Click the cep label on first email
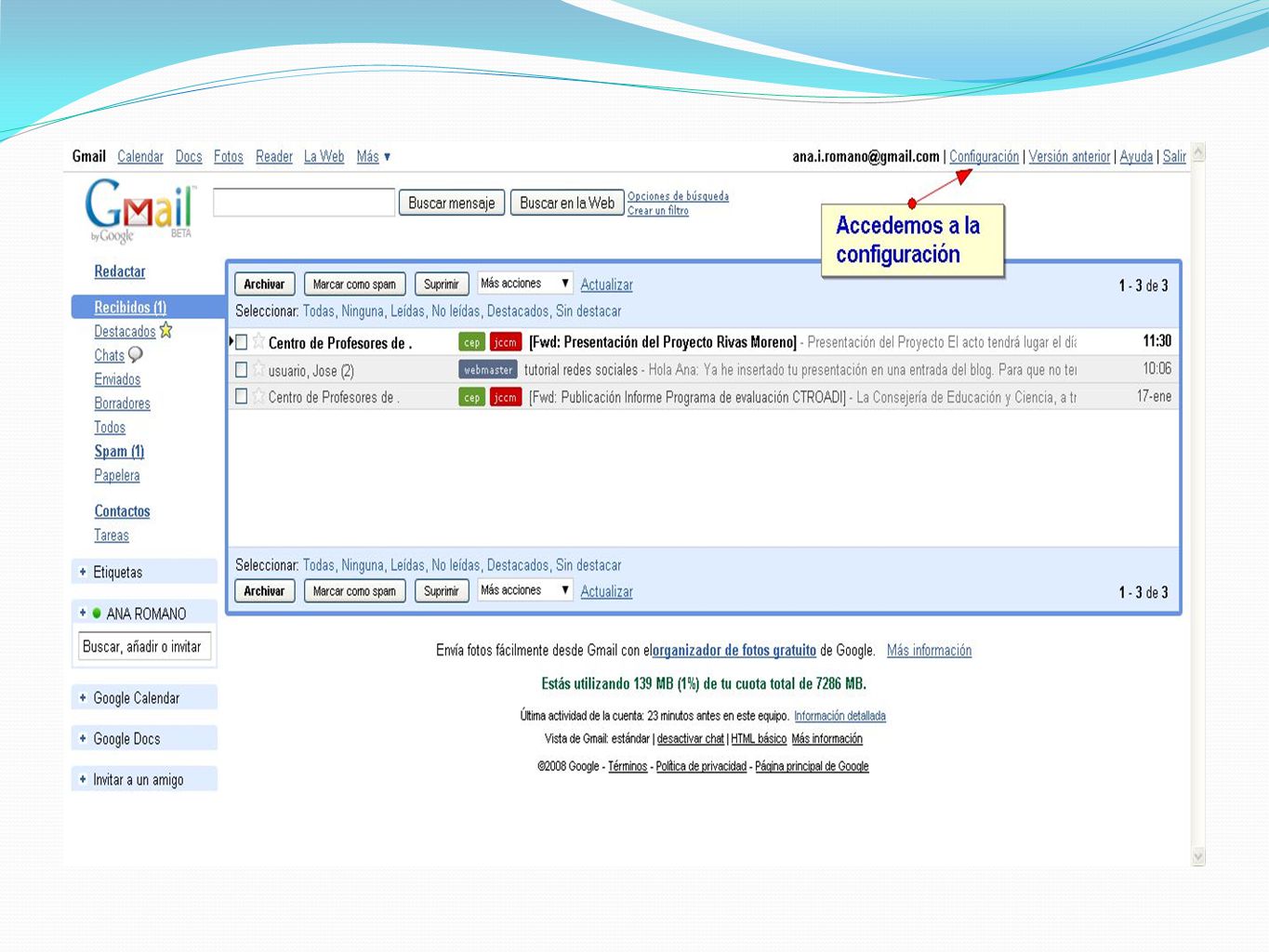1269x952 pixels. point(472,342)
